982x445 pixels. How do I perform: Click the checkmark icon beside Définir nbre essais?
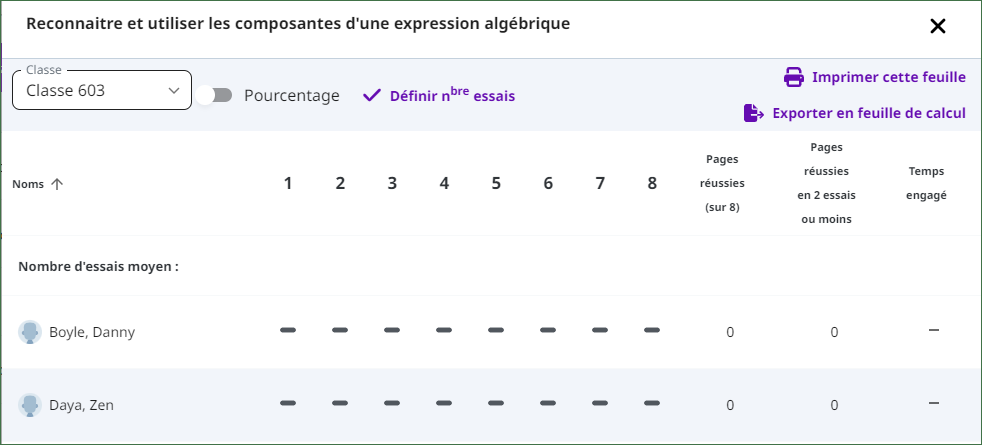tap(372, 96)
